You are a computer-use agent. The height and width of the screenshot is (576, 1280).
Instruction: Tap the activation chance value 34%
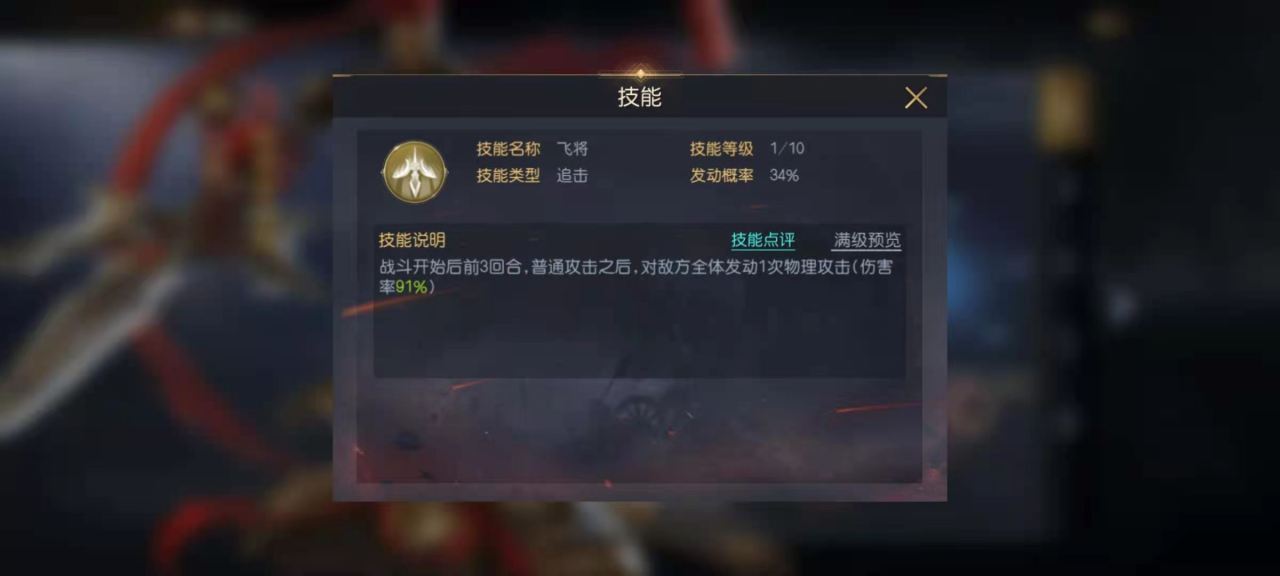pos(785,175)
